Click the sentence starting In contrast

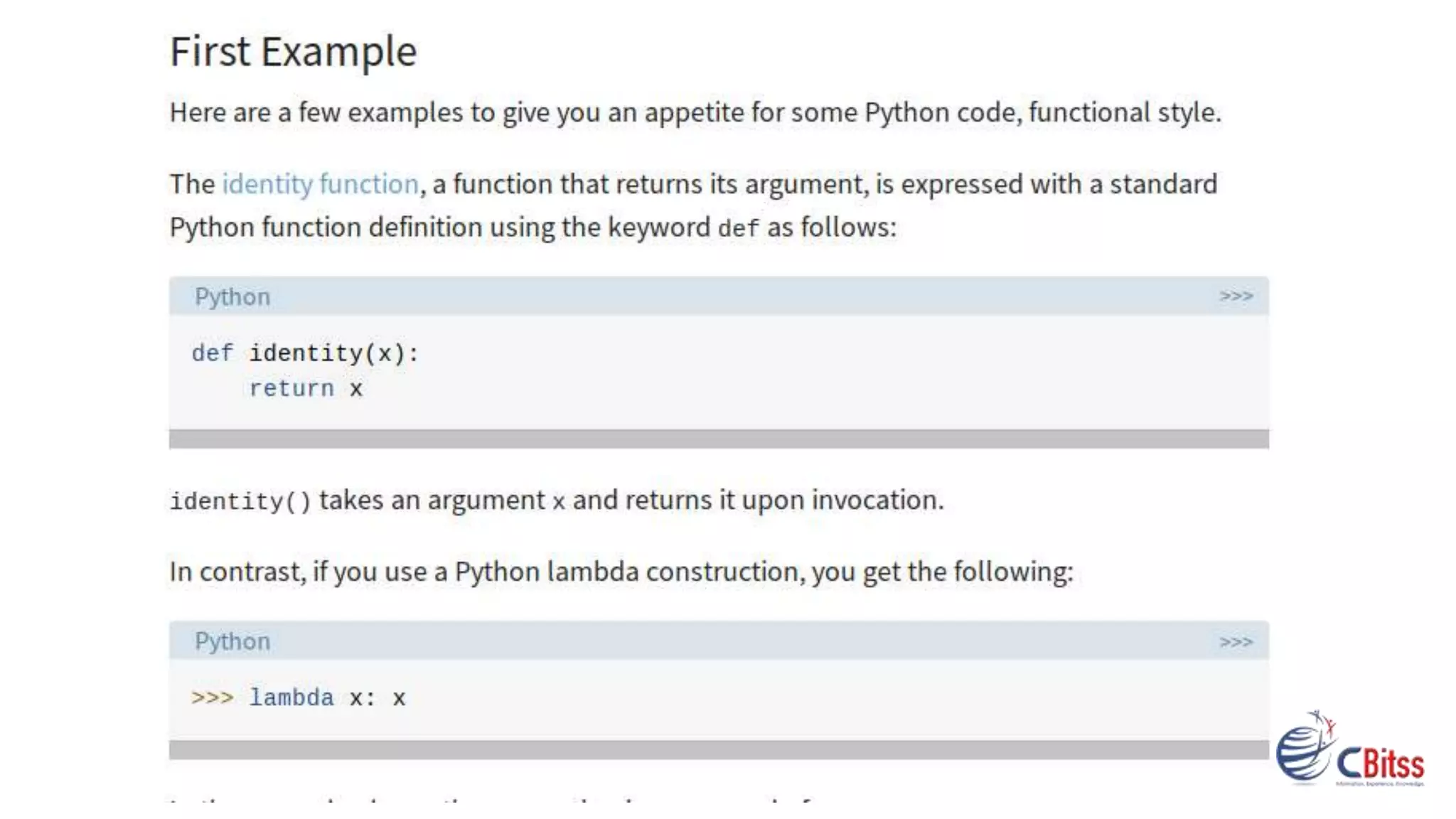point(621,572)
